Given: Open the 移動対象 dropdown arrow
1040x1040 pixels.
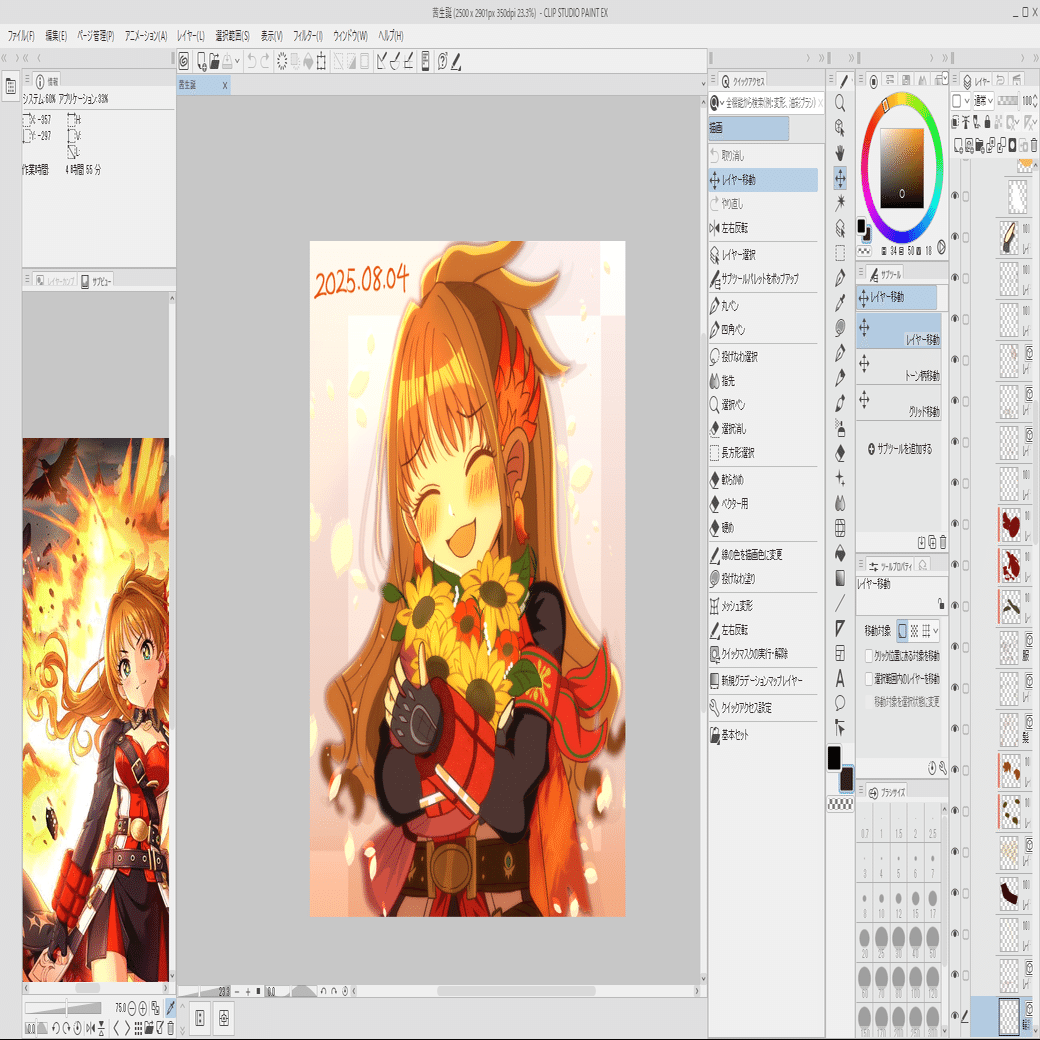Looking at the screenshot, I should [936, 631].
